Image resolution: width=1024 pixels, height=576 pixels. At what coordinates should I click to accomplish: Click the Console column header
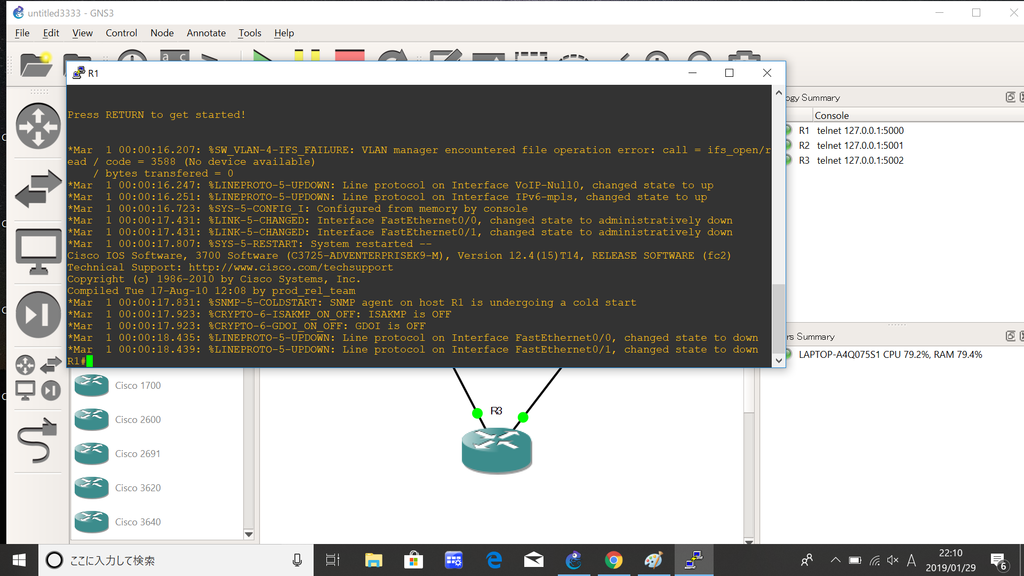tap(831, 116)
